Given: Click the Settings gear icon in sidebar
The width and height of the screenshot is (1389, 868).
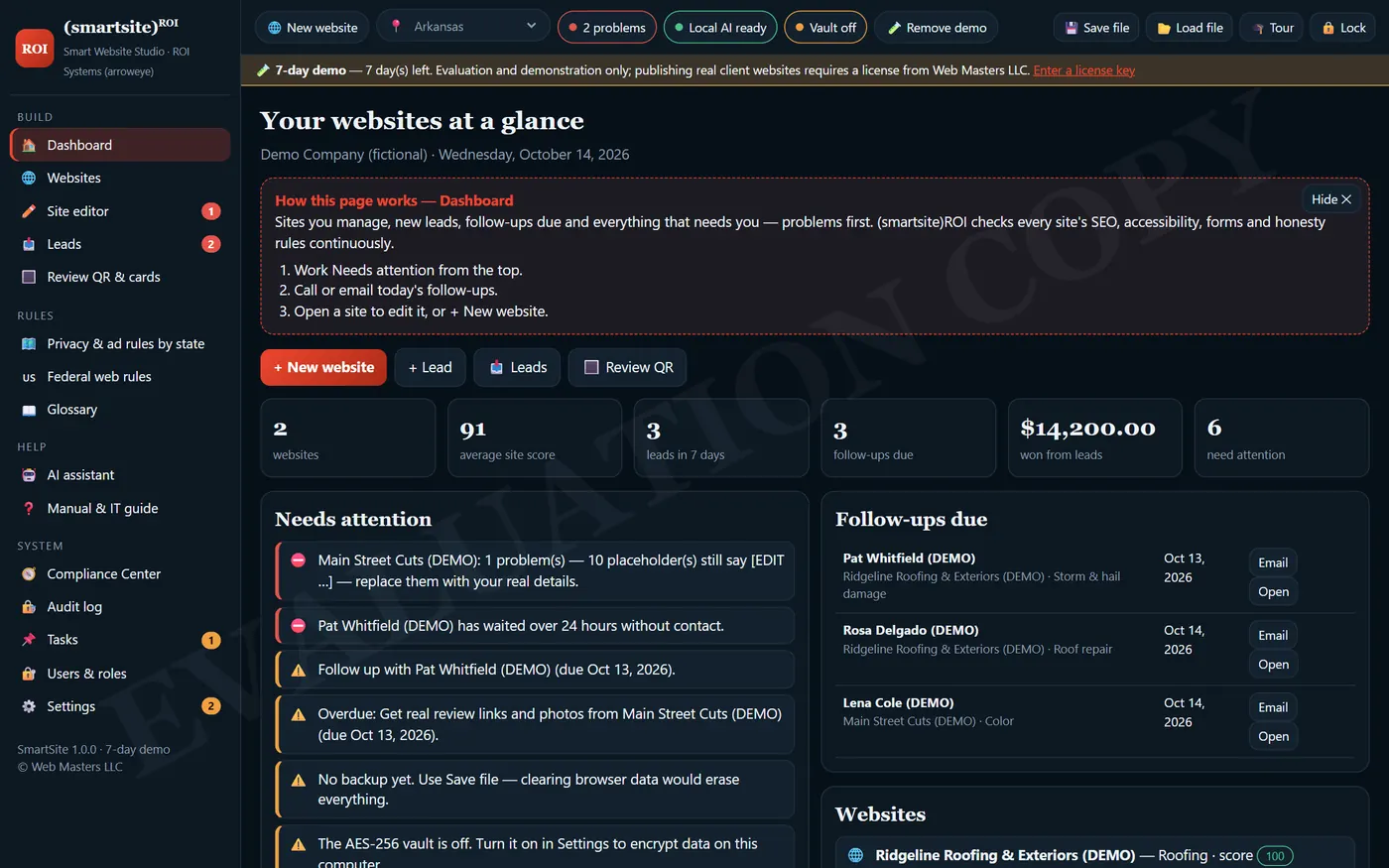Looking at the screenshot, I should pyautogui.click(x=29, y=706).
